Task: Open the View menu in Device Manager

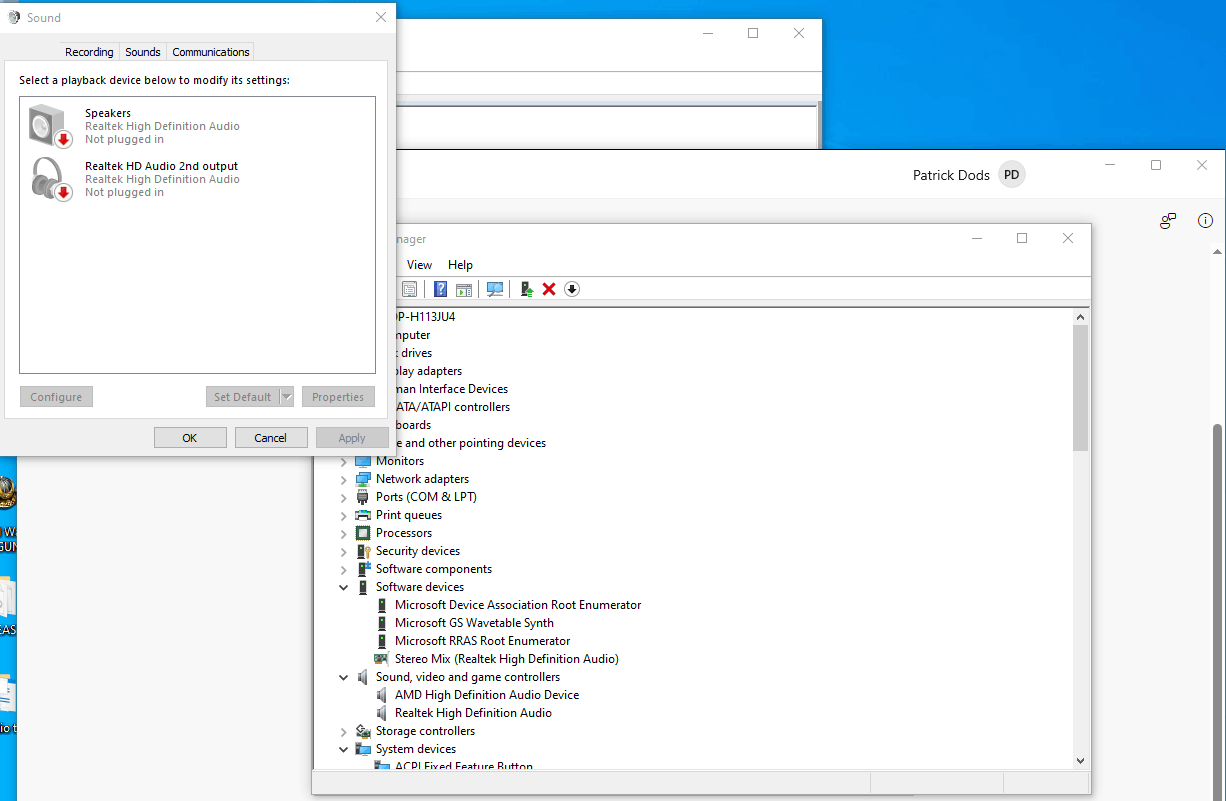Action: 420,265
